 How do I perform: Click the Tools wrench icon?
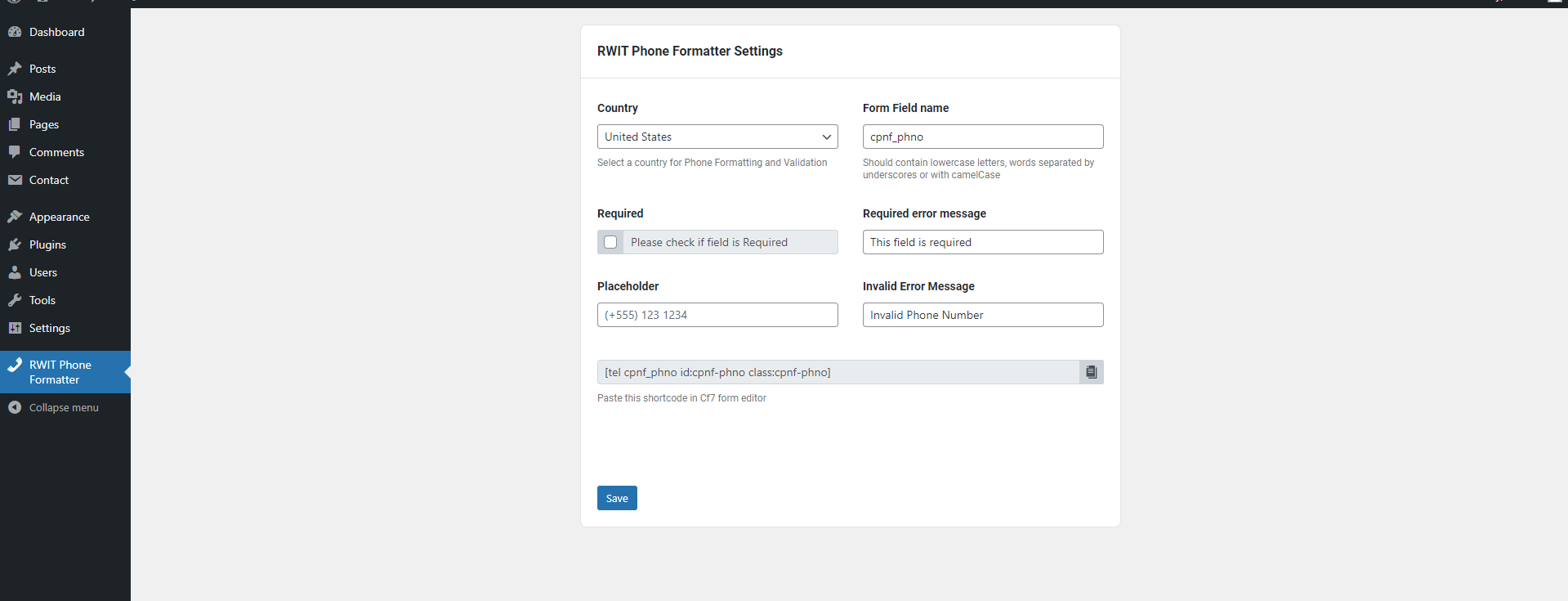point(15,300)
